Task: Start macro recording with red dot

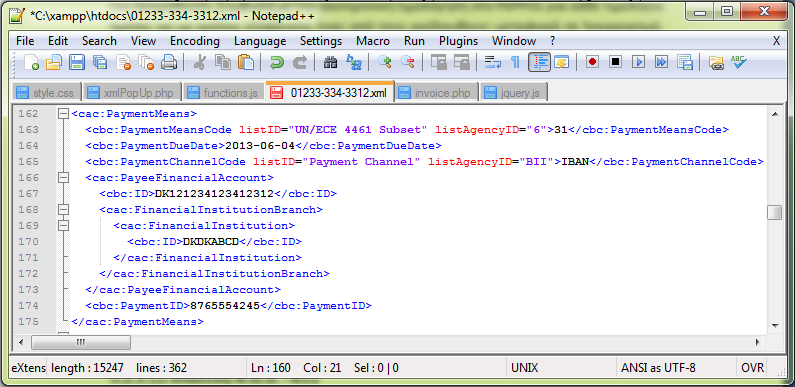Action: (592, 62)
